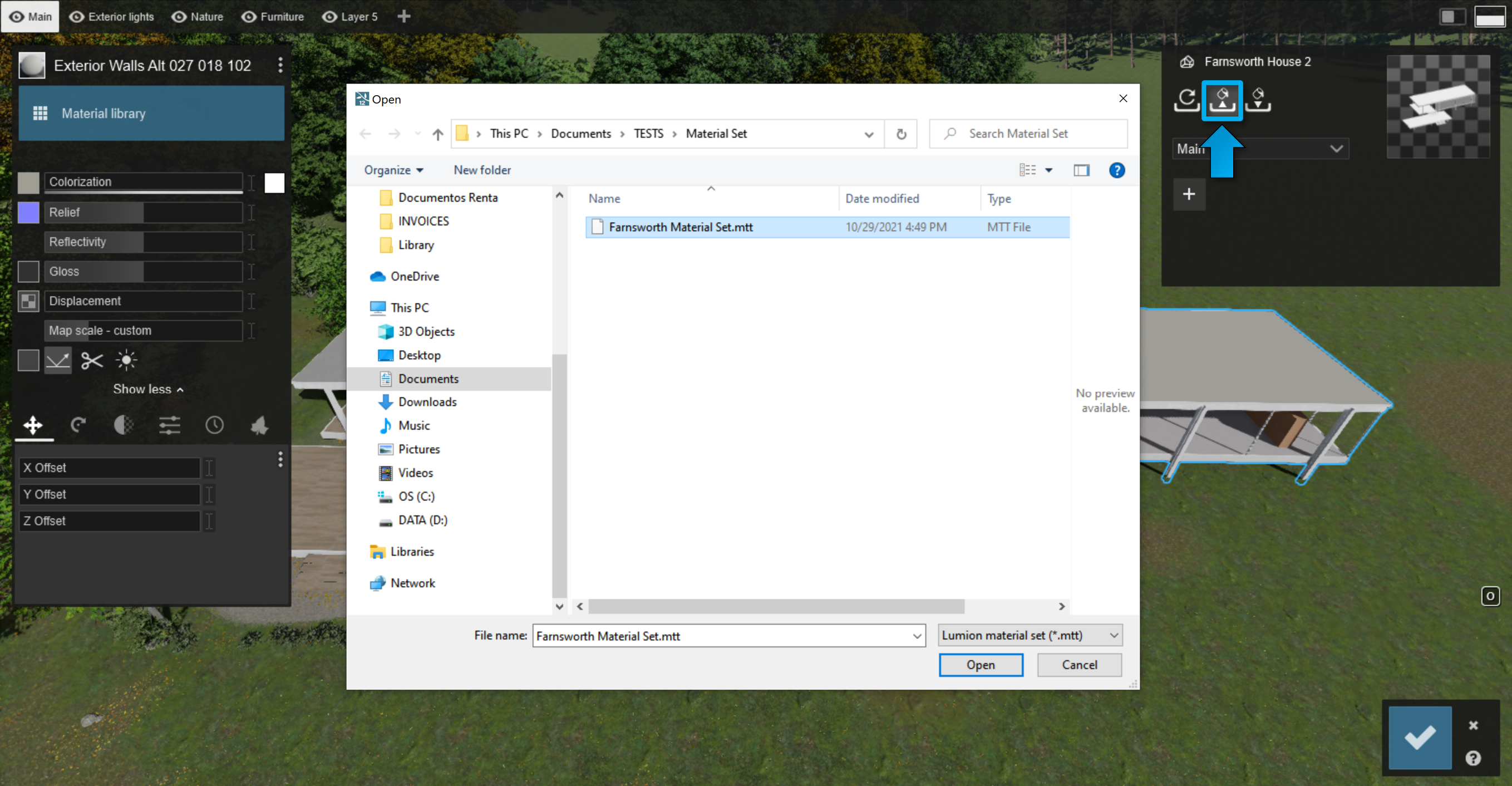Click the sliders advanced settings icon
This screenshot has height=786, width=1512.
tap(169, 425)
